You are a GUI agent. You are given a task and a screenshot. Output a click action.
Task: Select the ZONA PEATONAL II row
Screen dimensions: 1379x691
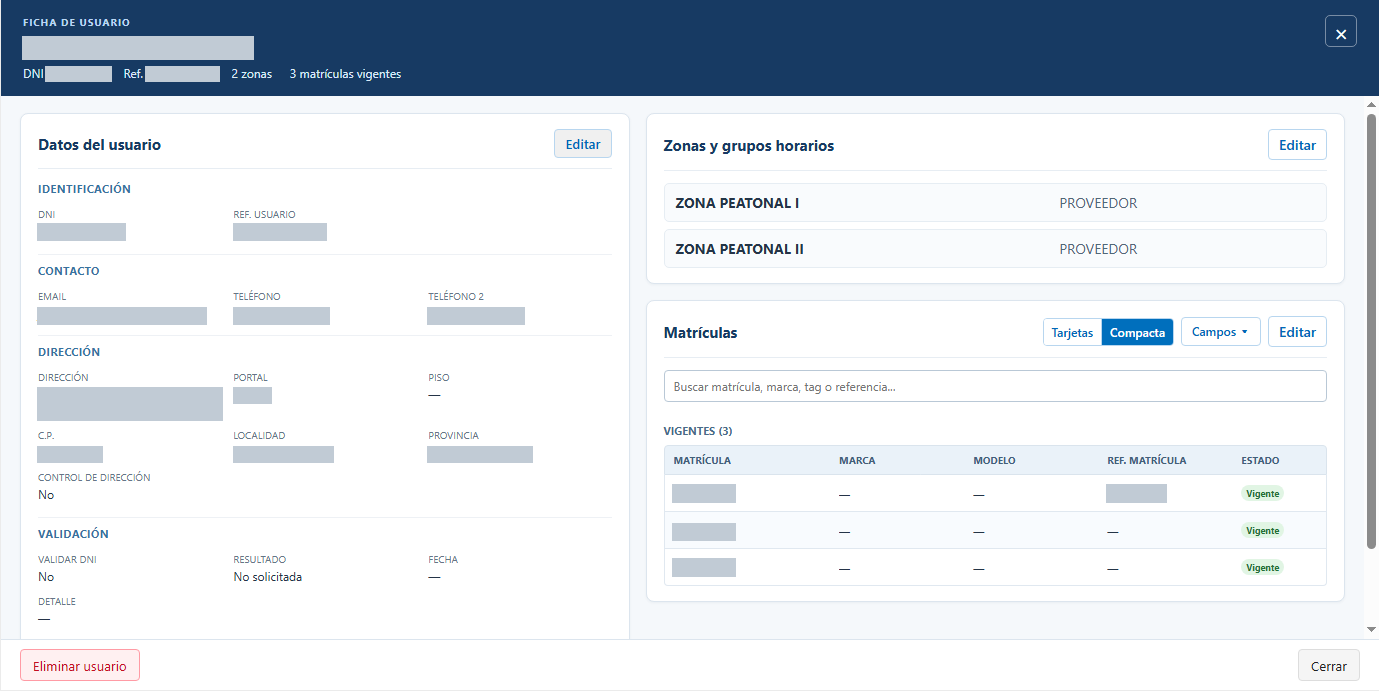pos(995,249)
